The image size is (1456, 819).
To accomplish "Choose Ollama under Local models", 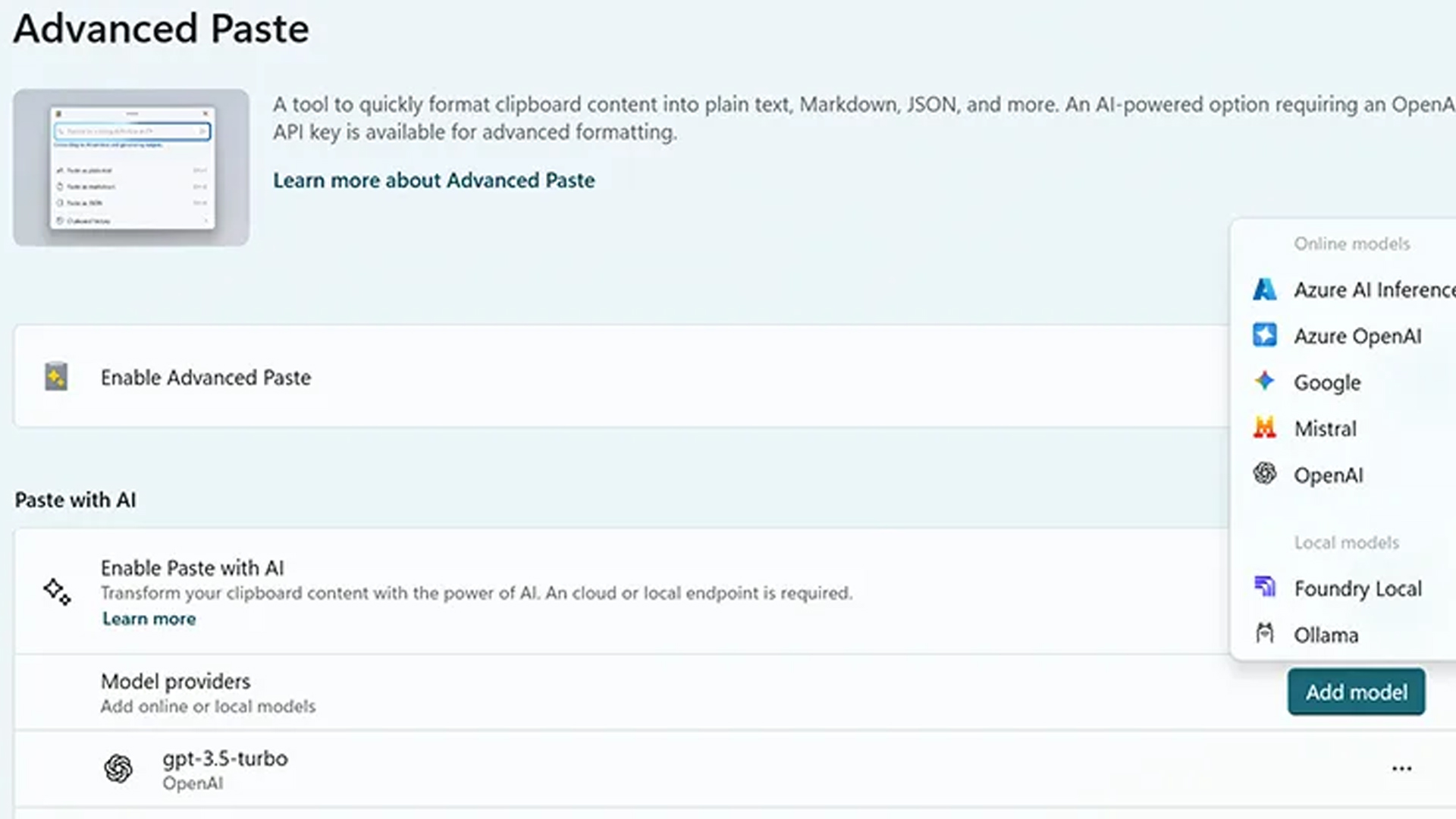I will tap(1326, 635).
